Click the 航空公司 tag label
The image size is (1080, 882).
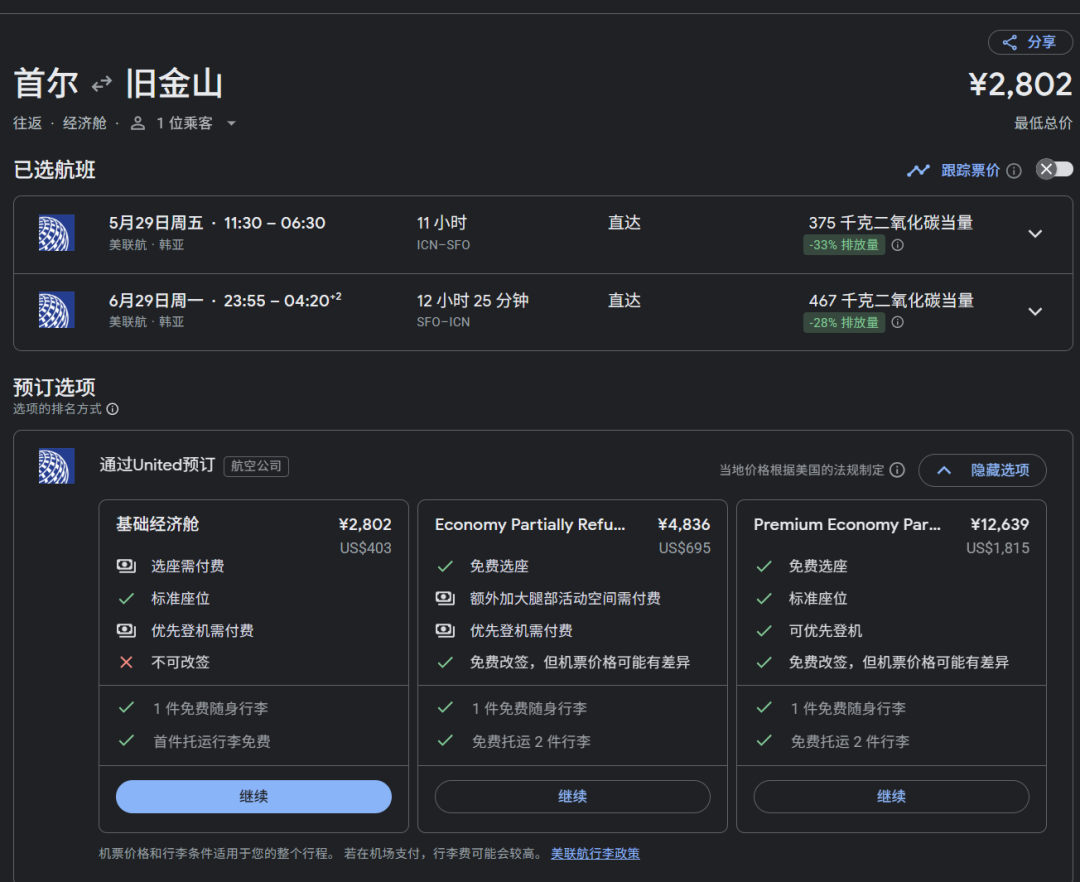256,466
